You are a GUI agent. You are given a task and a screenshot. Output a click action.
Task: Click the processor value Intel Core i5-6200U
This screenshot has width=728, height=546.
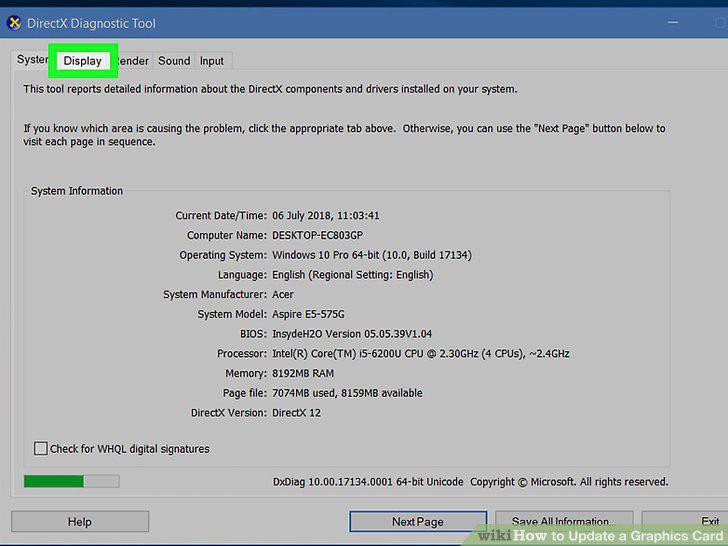click(421, 354)
